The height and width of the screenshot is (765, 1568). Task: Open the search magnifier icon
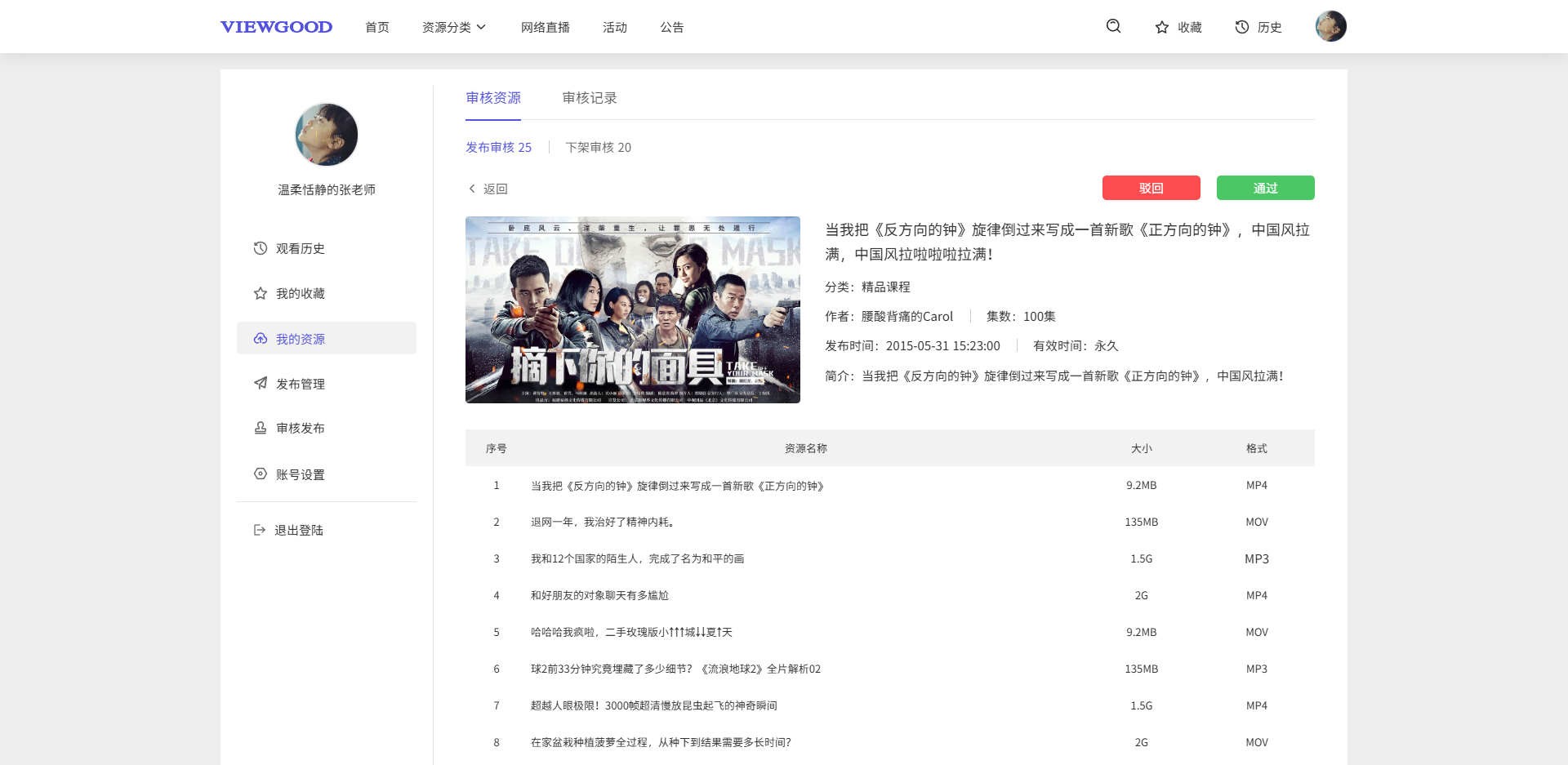(1113, 26)
